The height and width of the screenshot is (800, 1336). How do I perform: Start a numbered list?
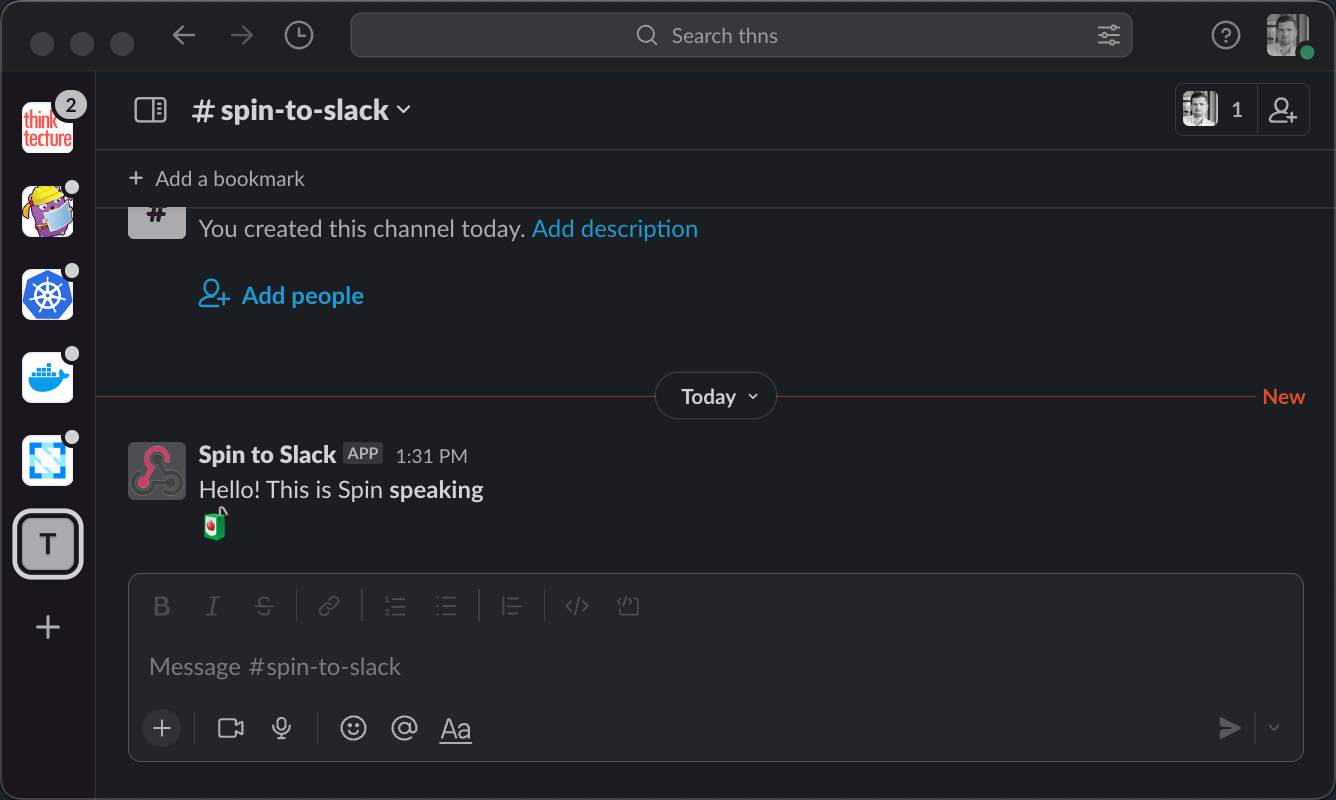[x=395, y=606]
